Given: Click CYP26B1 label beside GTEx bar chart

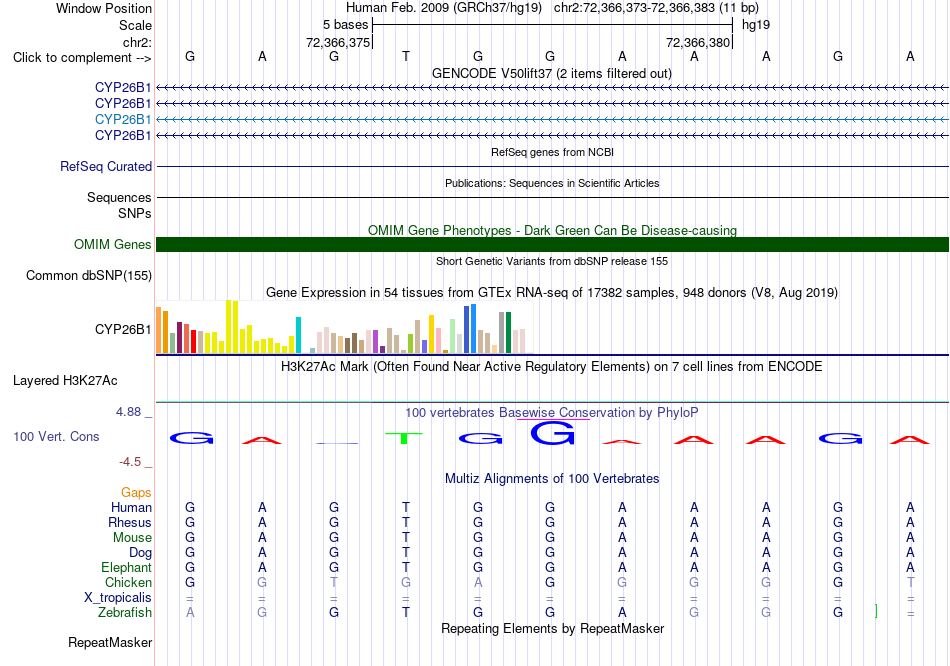Looking at the screenshot, I should [x=123, y=329].
